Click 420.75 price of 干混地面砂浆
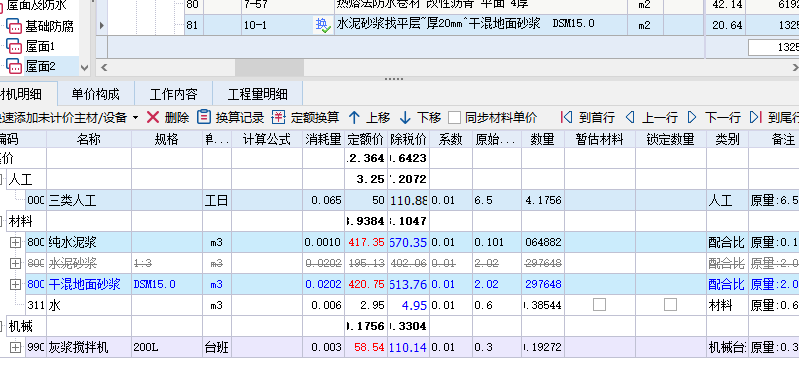The image size is (799, 378). pyautogui.click(x=366, y=284)
